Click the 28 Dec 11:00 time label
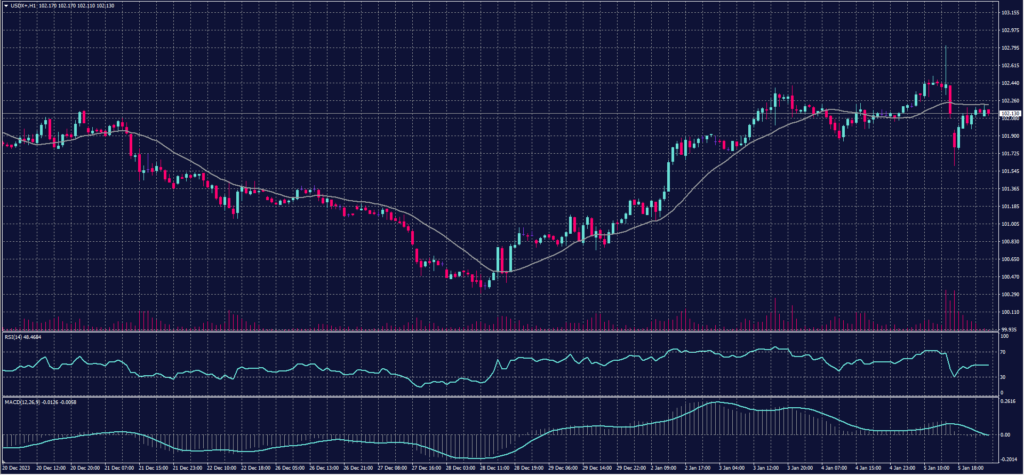The height and width of the screenshot is (475, 1024). pos(494,467)
